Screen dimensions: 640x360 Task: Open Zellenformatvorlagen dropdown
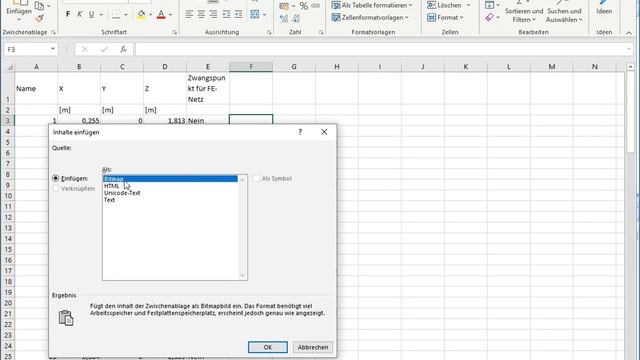tap(370, 18)
